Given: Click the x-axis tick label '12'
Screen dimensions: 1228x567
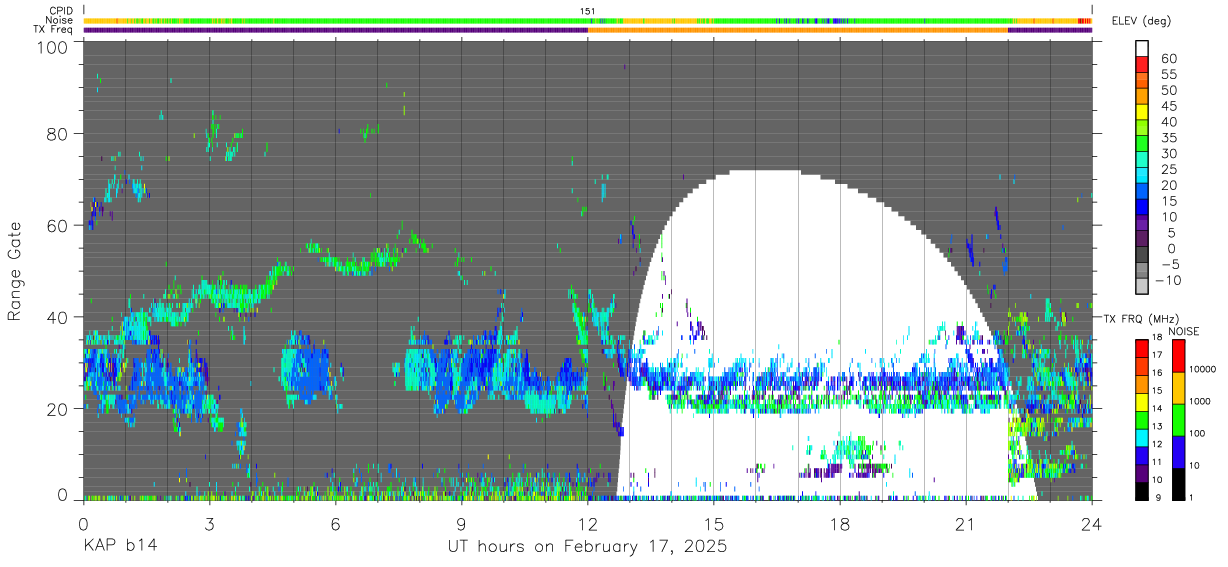Looking at the screenshot, I should (x=587, y=524).
